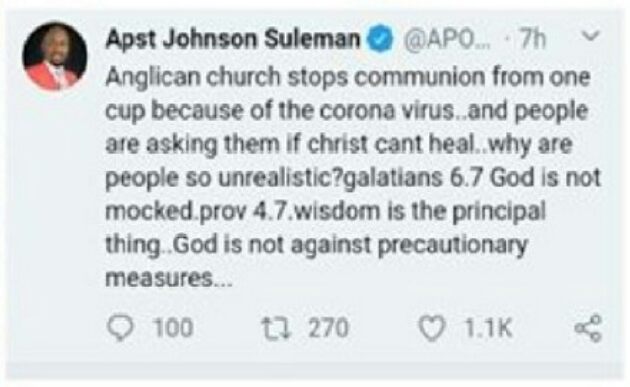Open the 7h timestamp permalink
Screen dimensions: 630x387
532,39
